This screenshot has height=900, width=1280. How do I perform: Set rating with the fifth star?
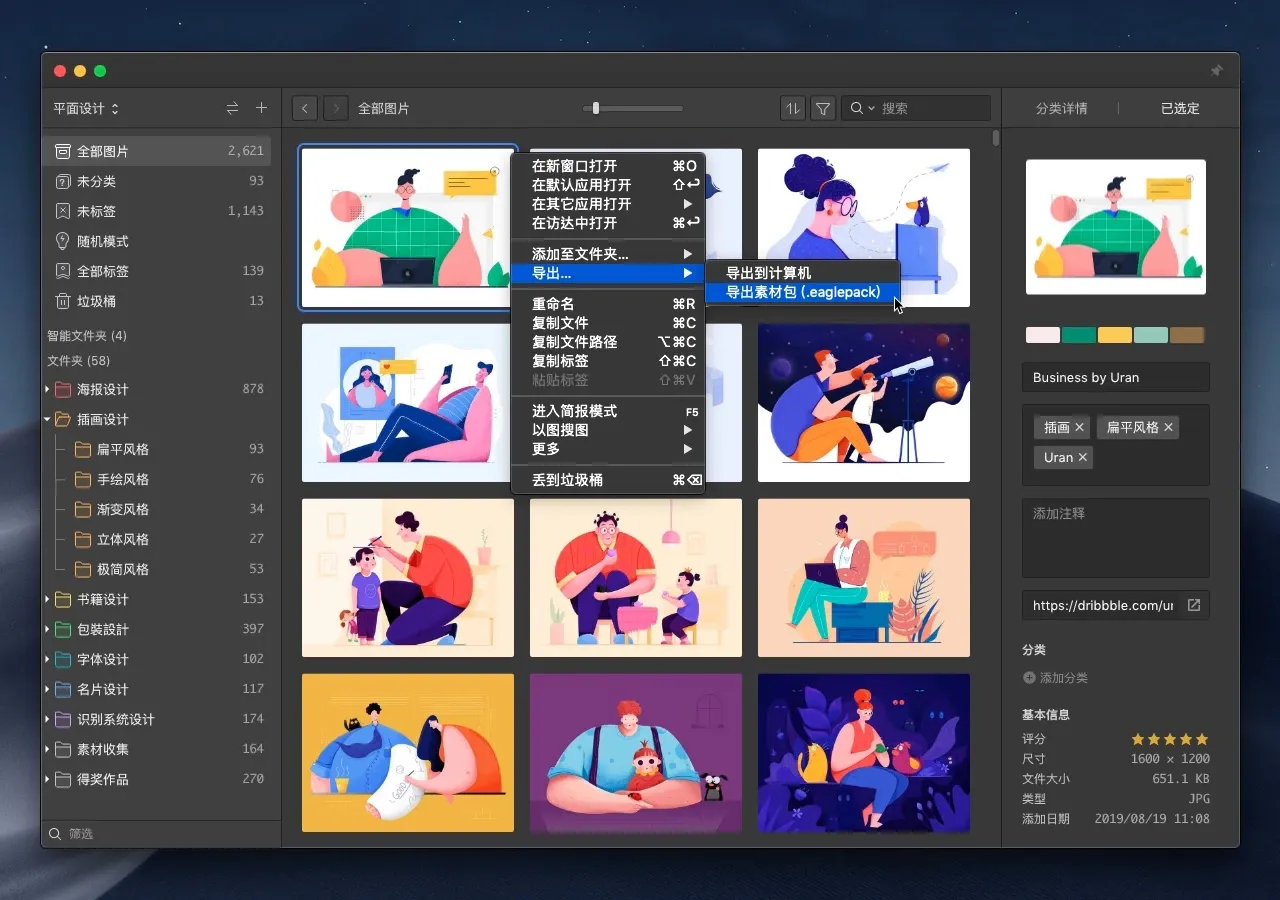coord(1202,739)
